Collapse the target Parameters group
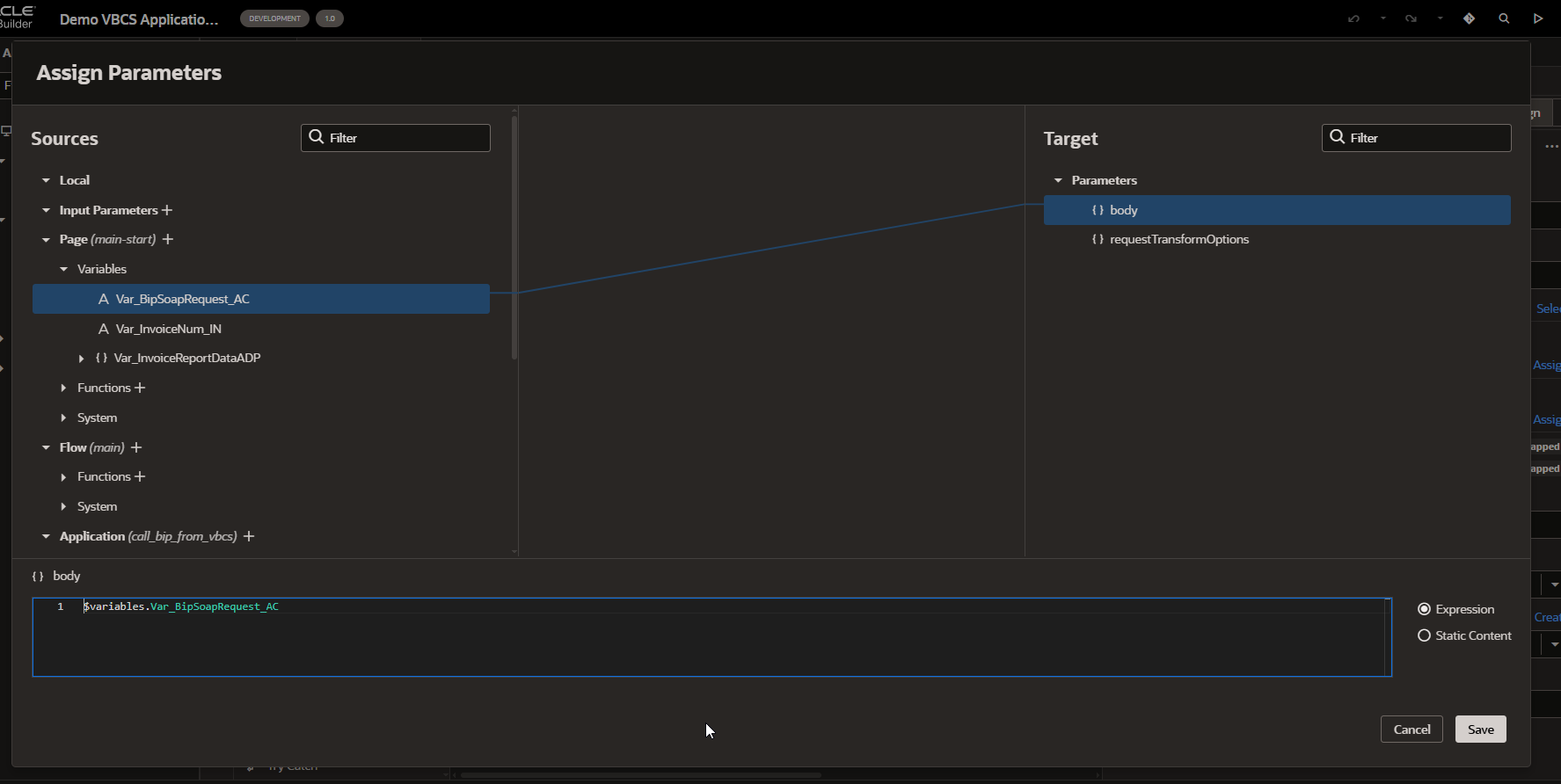 [1058, 180]
